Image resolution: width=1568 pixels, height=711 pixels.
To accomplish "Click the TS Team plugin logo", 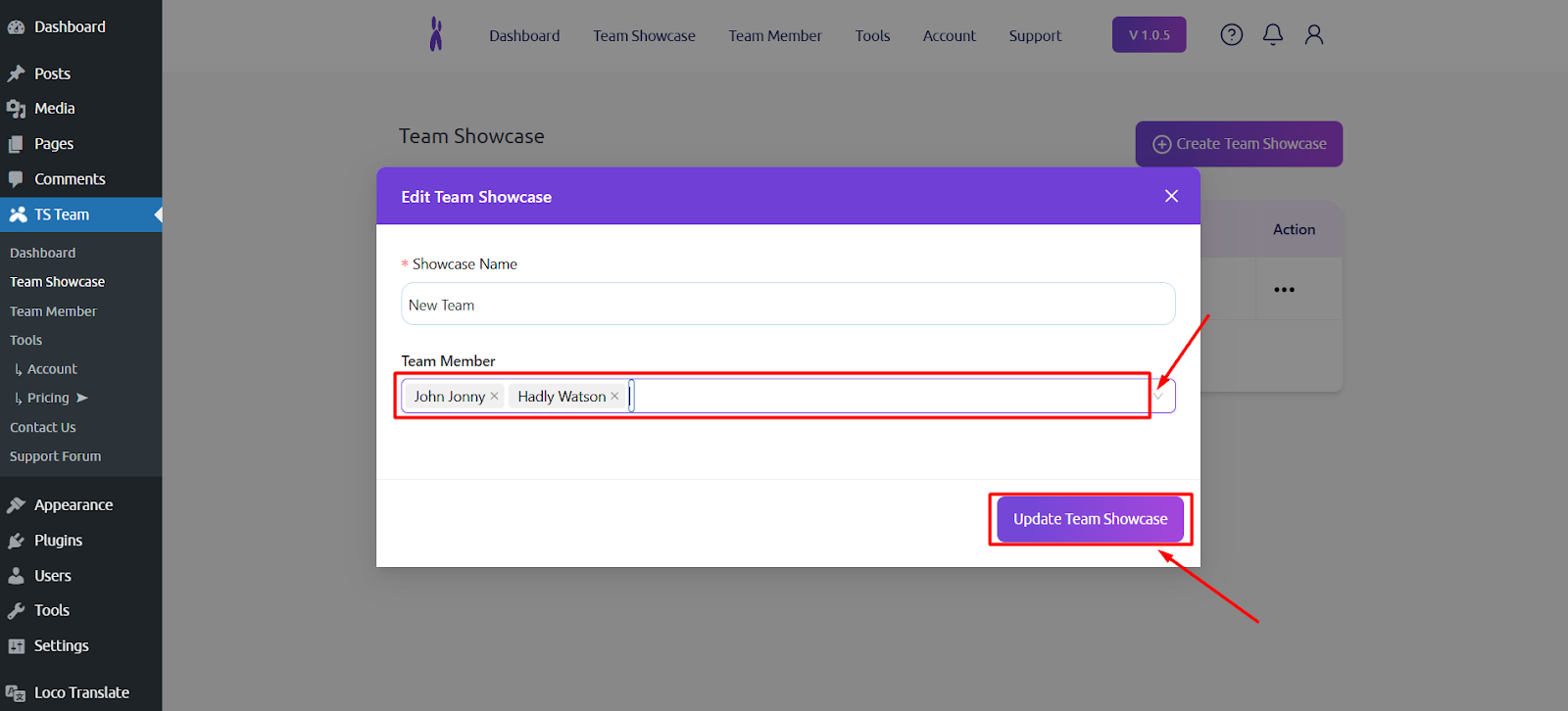I will click(436, 34).
